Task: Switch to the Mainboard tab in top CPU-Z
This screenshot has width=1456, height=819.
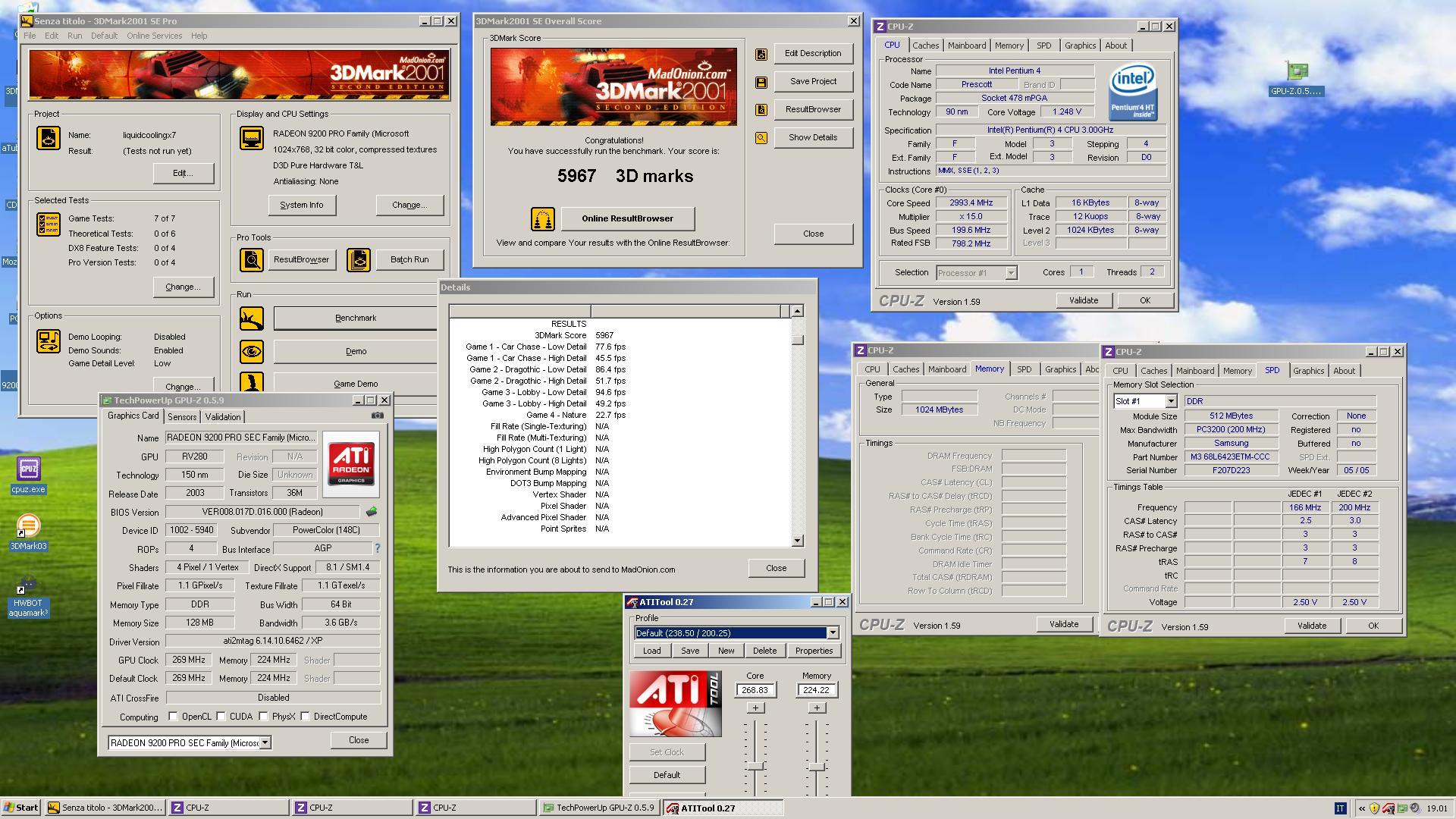Action: [967, 45]
